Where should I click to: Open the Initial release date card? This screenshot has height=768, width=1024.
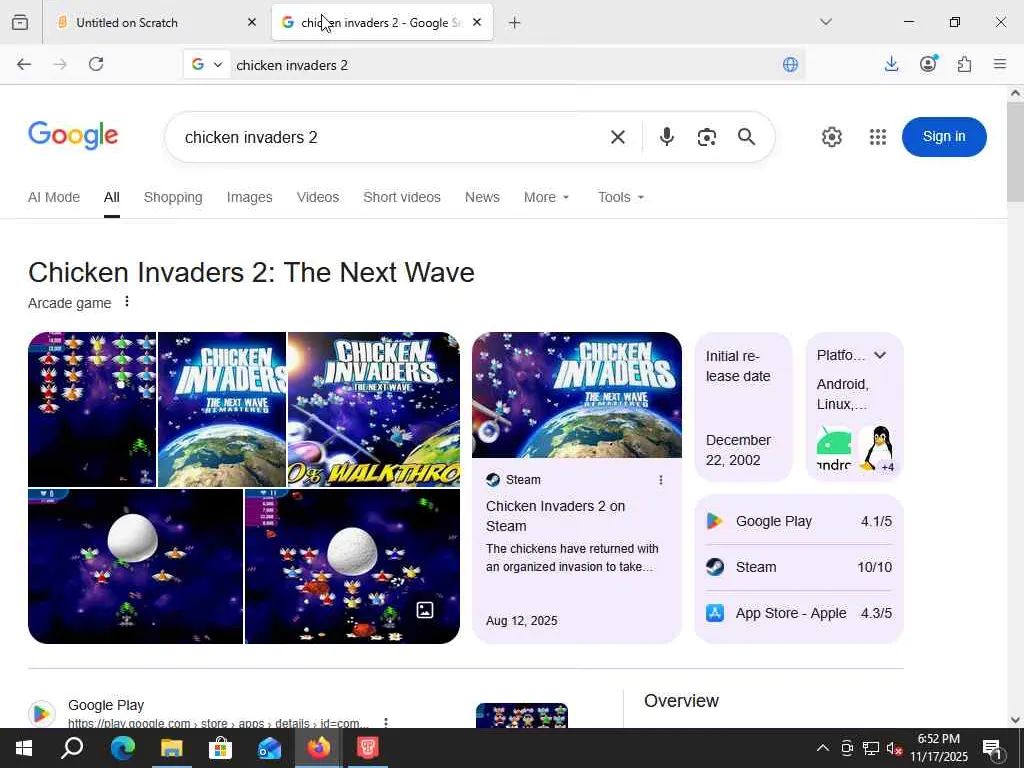pos(743,408)
